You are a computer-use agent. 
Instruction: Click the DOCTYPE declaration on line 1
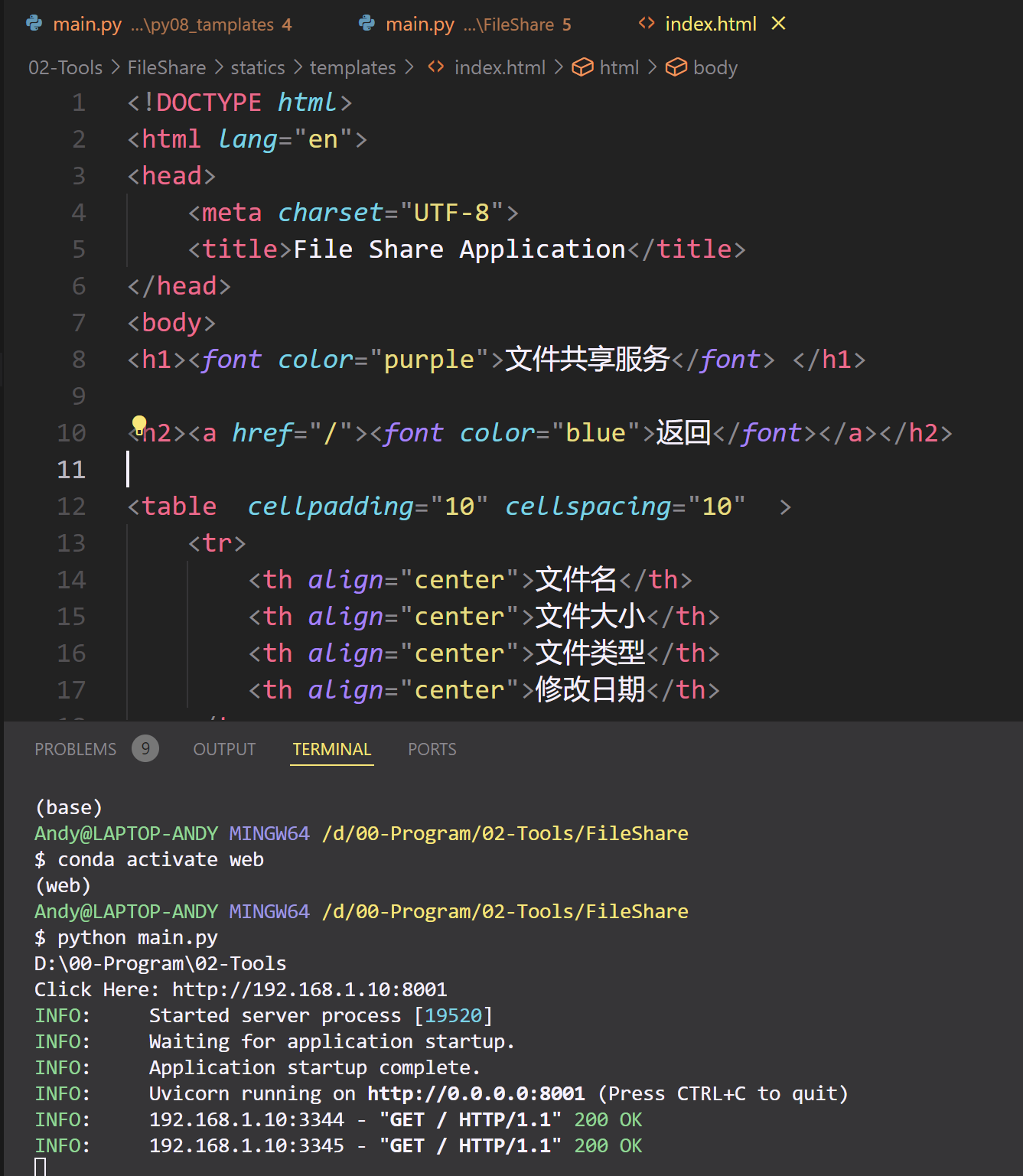click(239, 103)
